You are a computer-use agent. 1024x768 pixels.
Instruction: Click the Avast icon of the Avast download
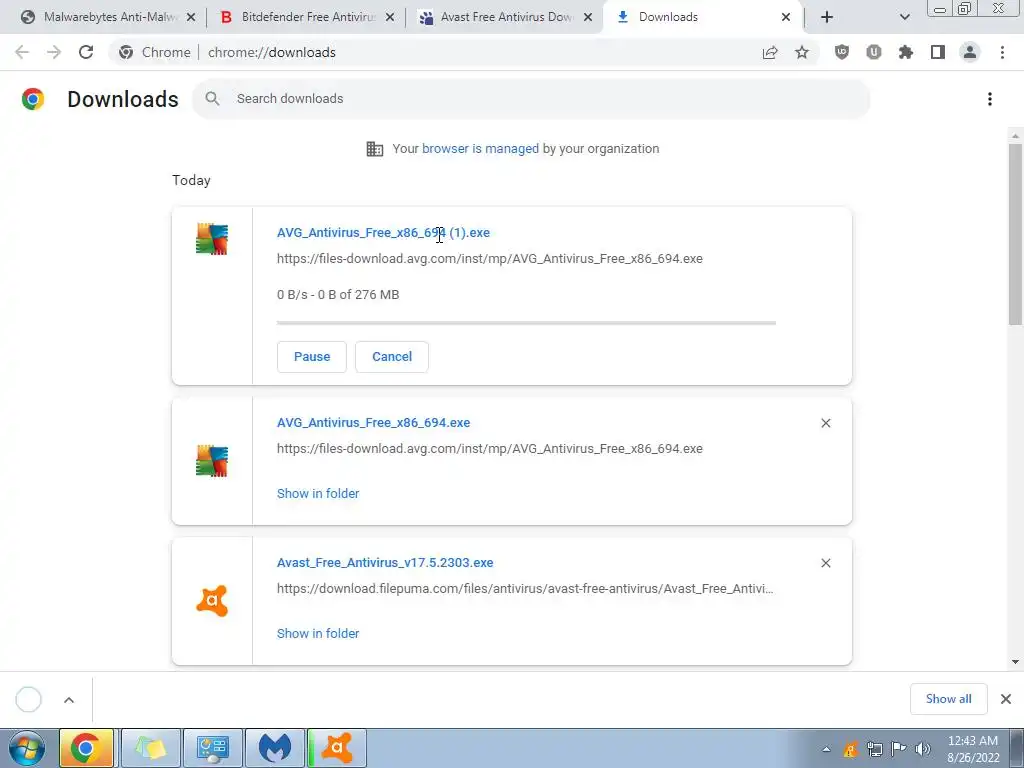click(212, 601)
